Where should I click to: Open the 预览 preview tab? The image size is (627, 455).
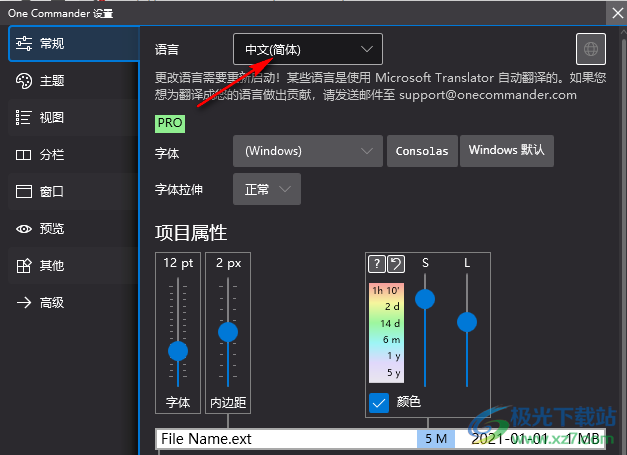pyautogui.click(x=74, y=229)
